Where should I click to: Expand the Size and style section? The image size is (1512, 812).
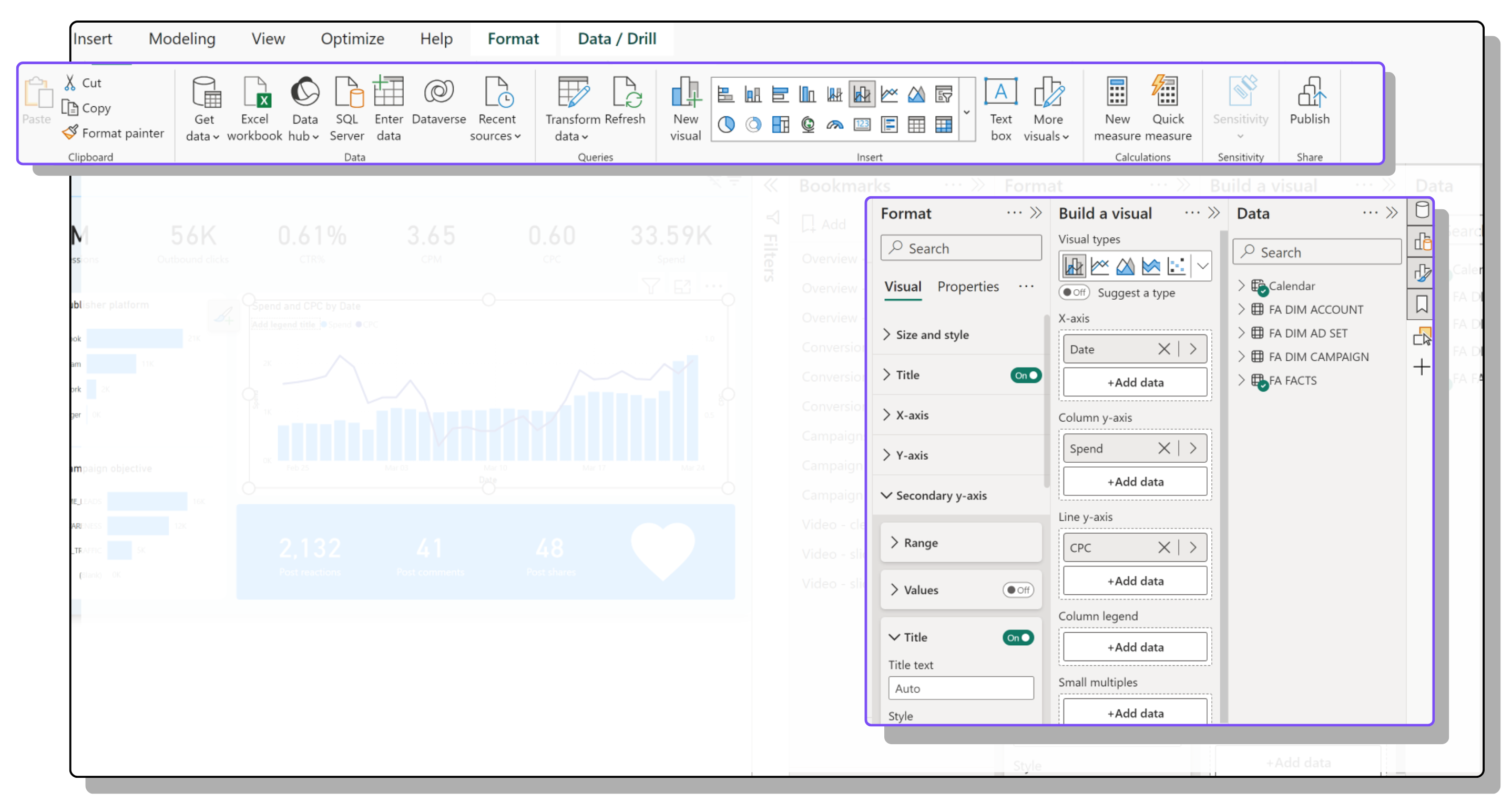[932, 334]
